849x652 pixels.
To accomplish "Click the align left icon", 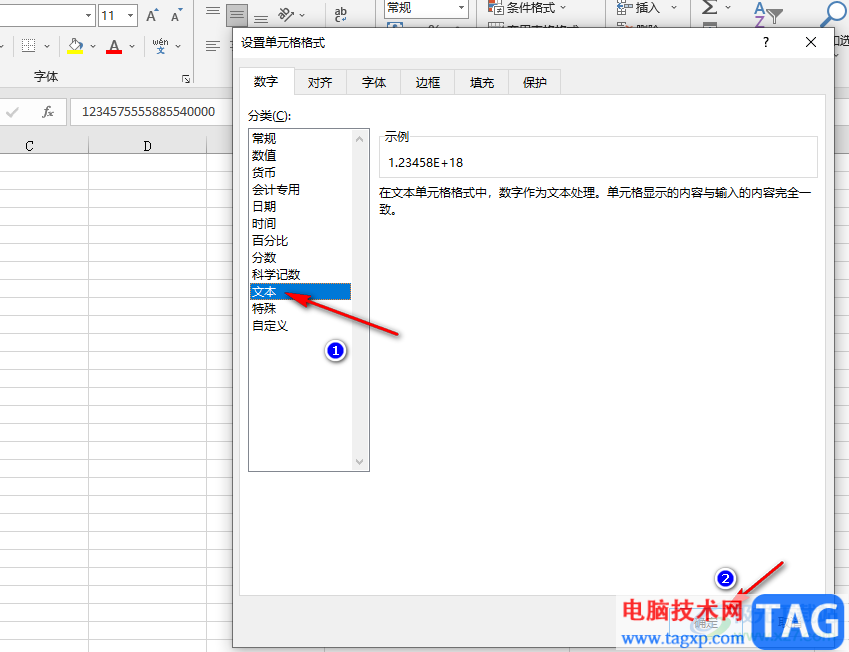I will click(x=213, y=46).
